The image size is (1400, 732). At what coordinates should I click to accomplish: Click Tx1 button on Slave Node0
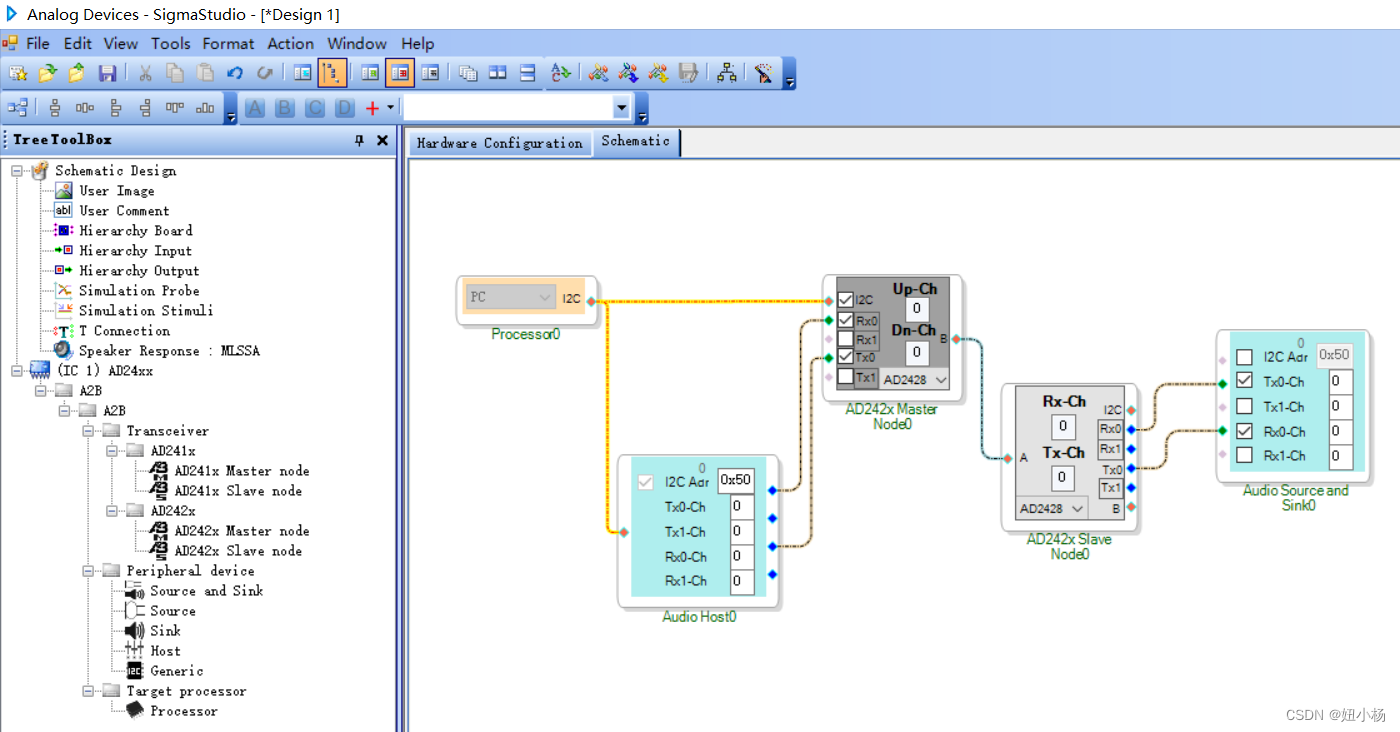[1111, 488]
